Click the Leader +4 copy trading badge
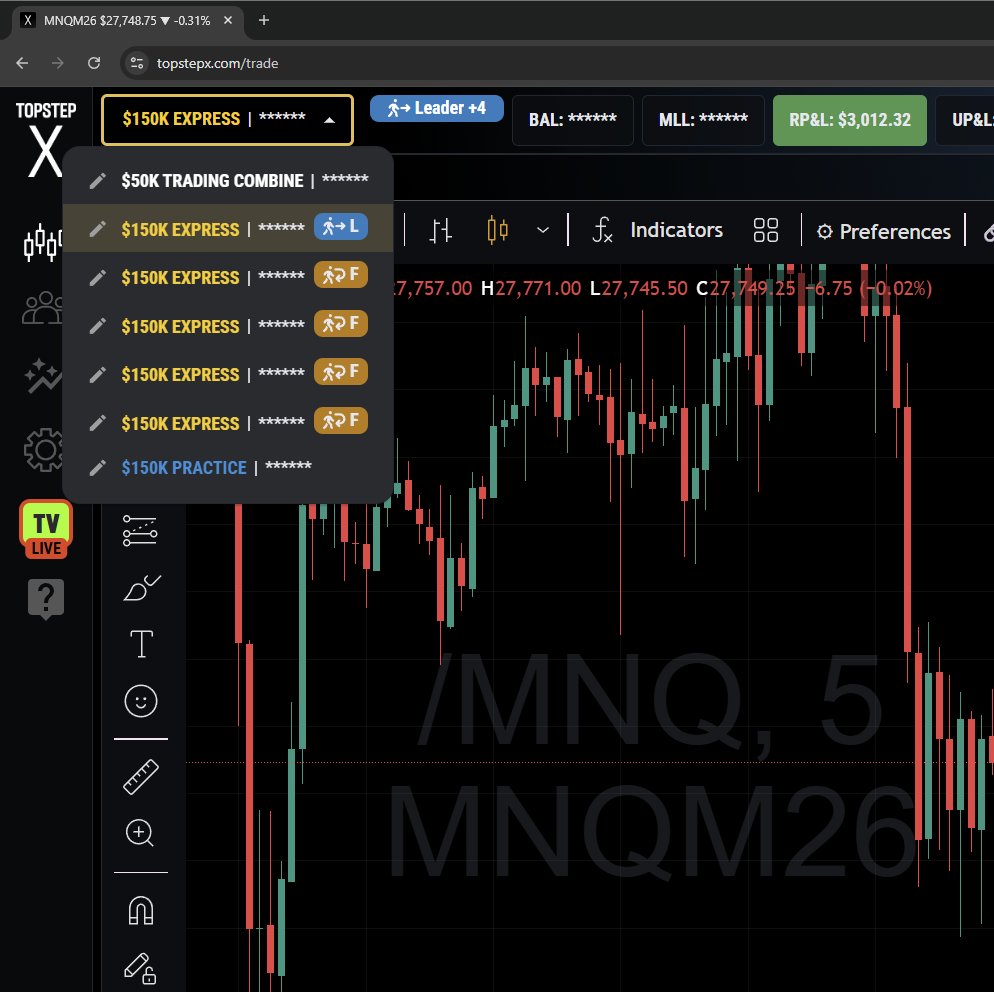Screen dimensions: 994x992 [x=437, y=108]
